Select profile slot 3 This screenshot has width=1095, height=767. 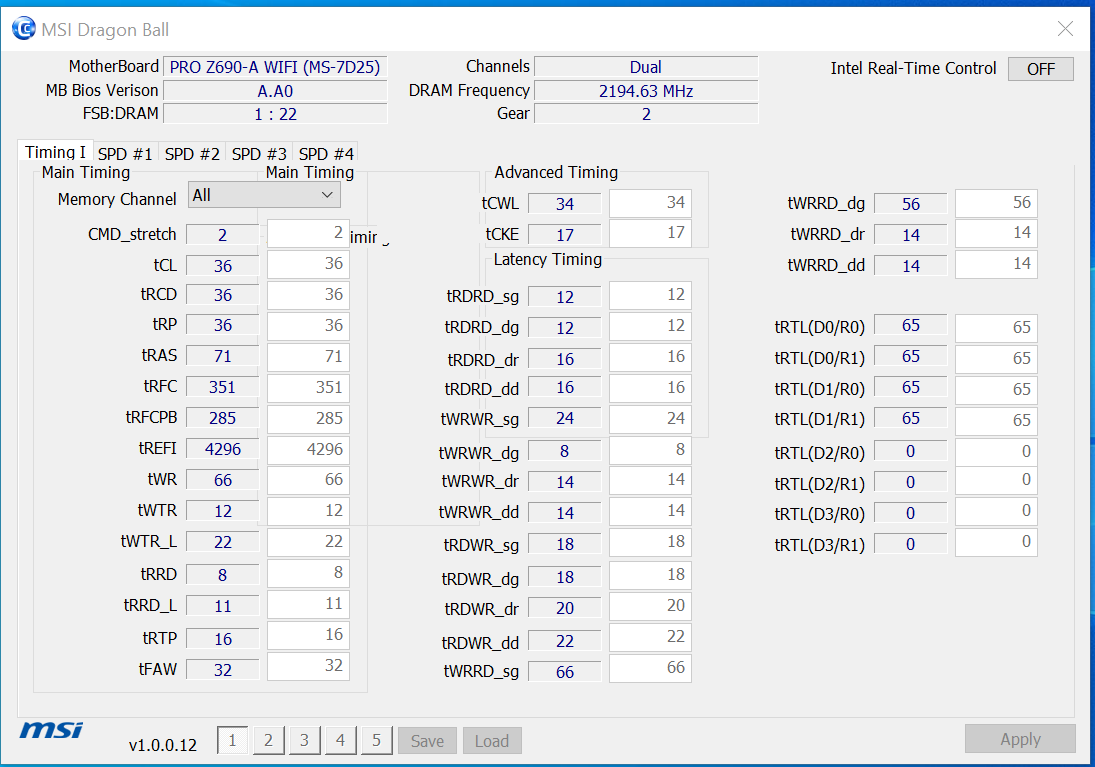click(x=304, y=740)
